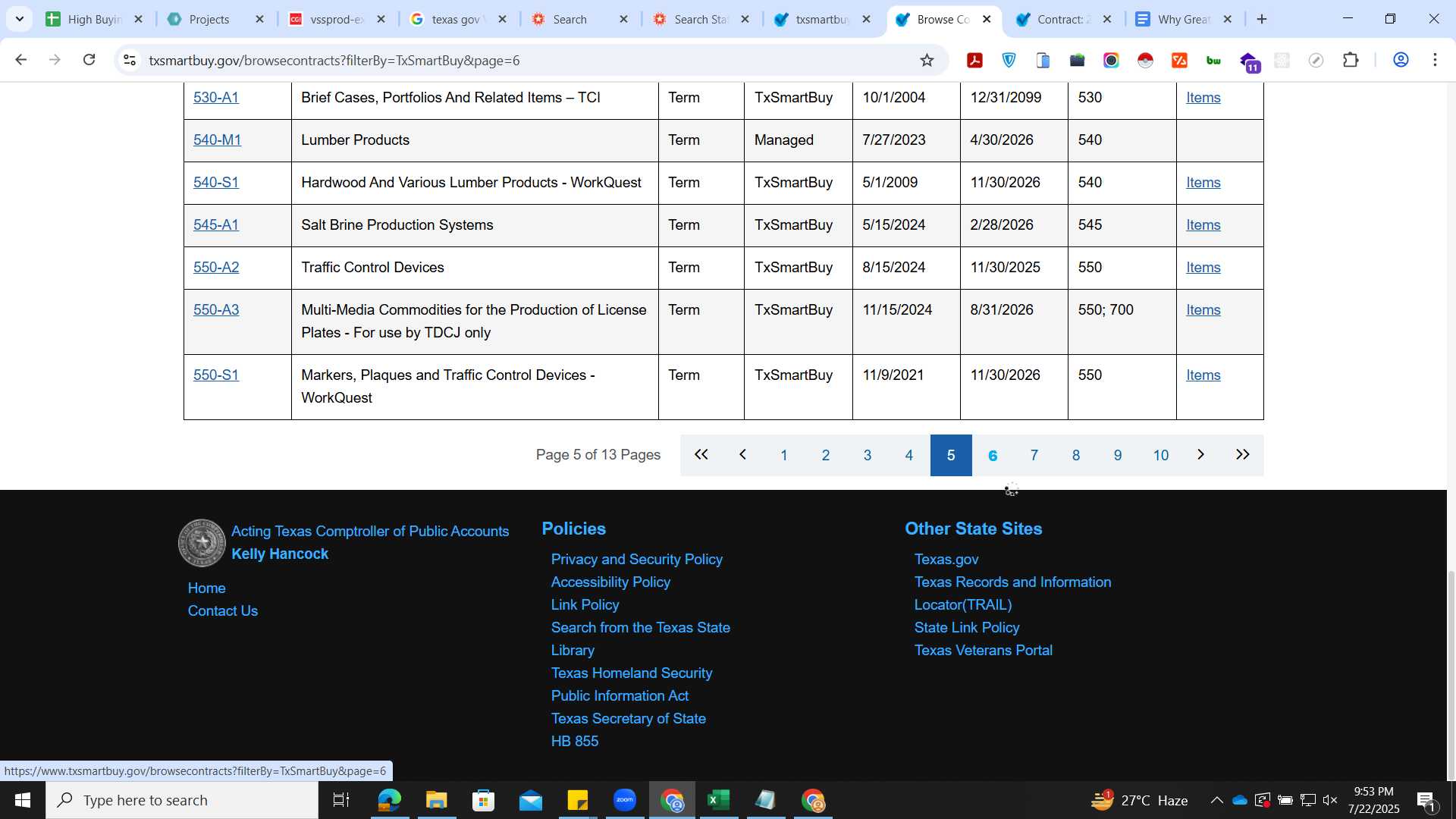Open the notifications center icon

pyautogui.click(x=1426, y=800)
